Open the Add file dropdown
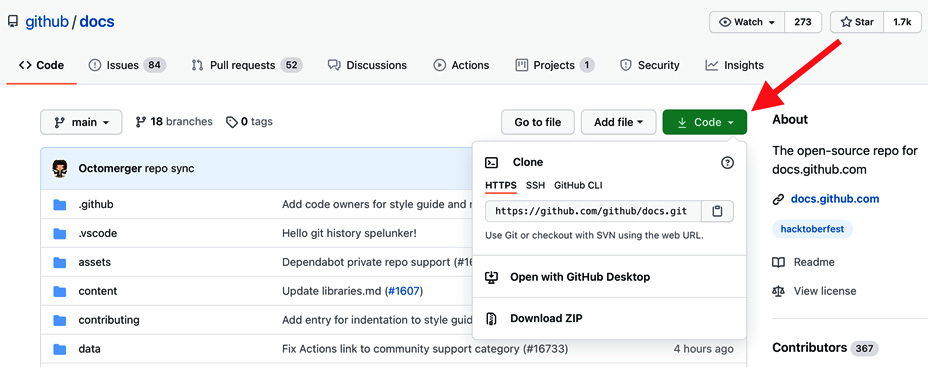This screenshot has width=928, height=367. 618,122
